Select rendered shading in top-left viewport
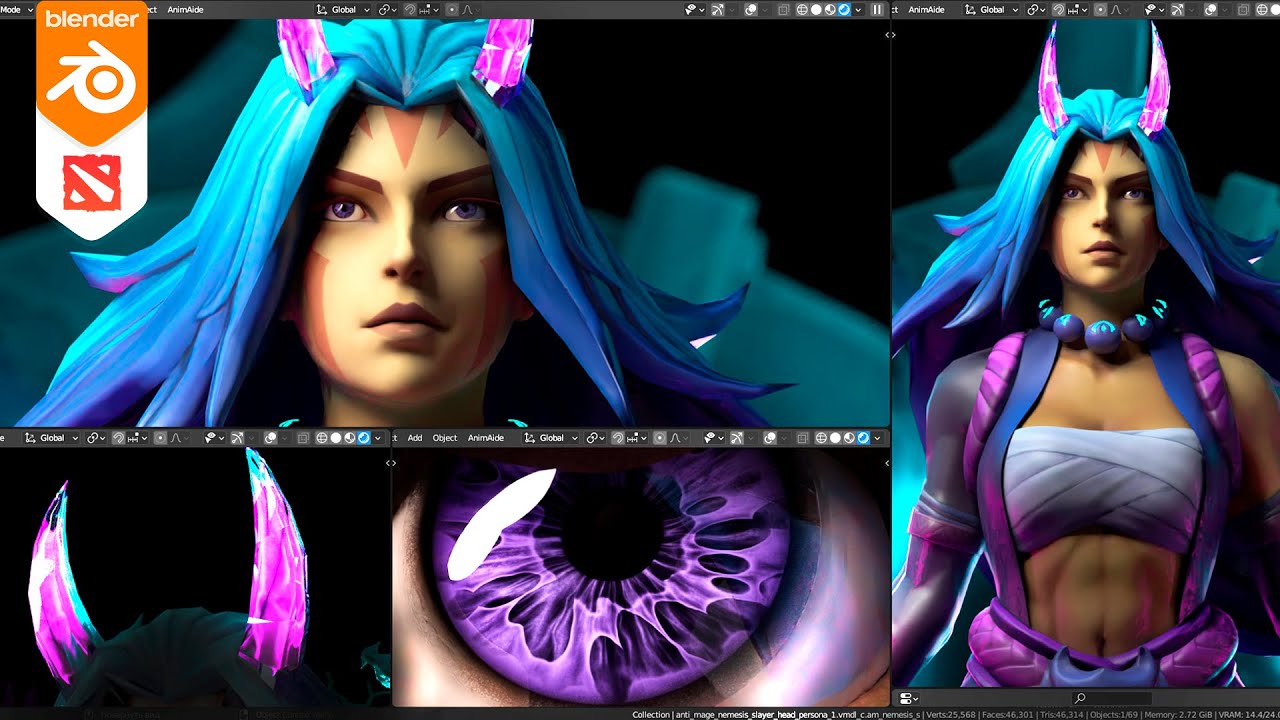The width and height of the screenshot is (1280, 720). click(844, 9)
